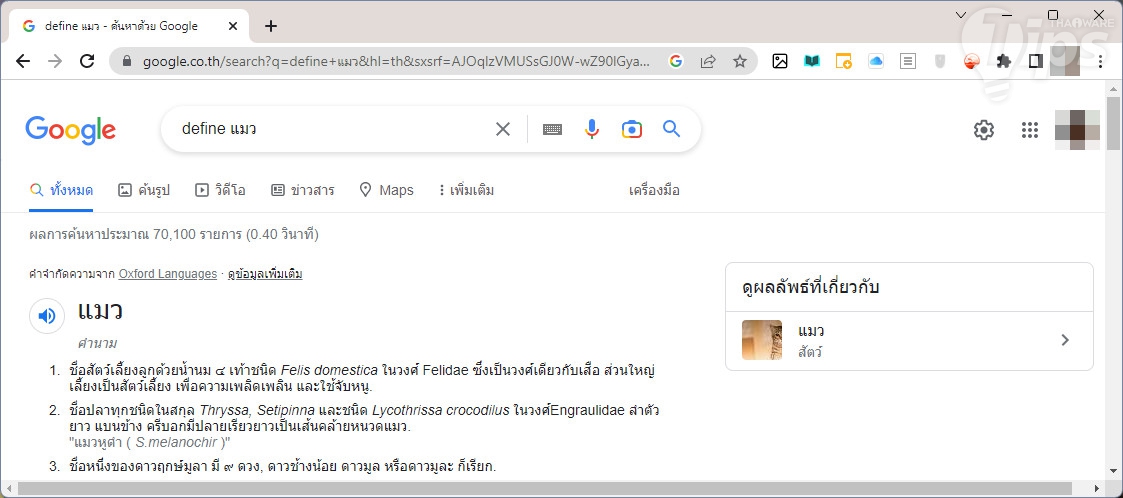Screen dimensions: 1123x498
Task: Switch to the วิดีโอ tab
Action: 220,191
